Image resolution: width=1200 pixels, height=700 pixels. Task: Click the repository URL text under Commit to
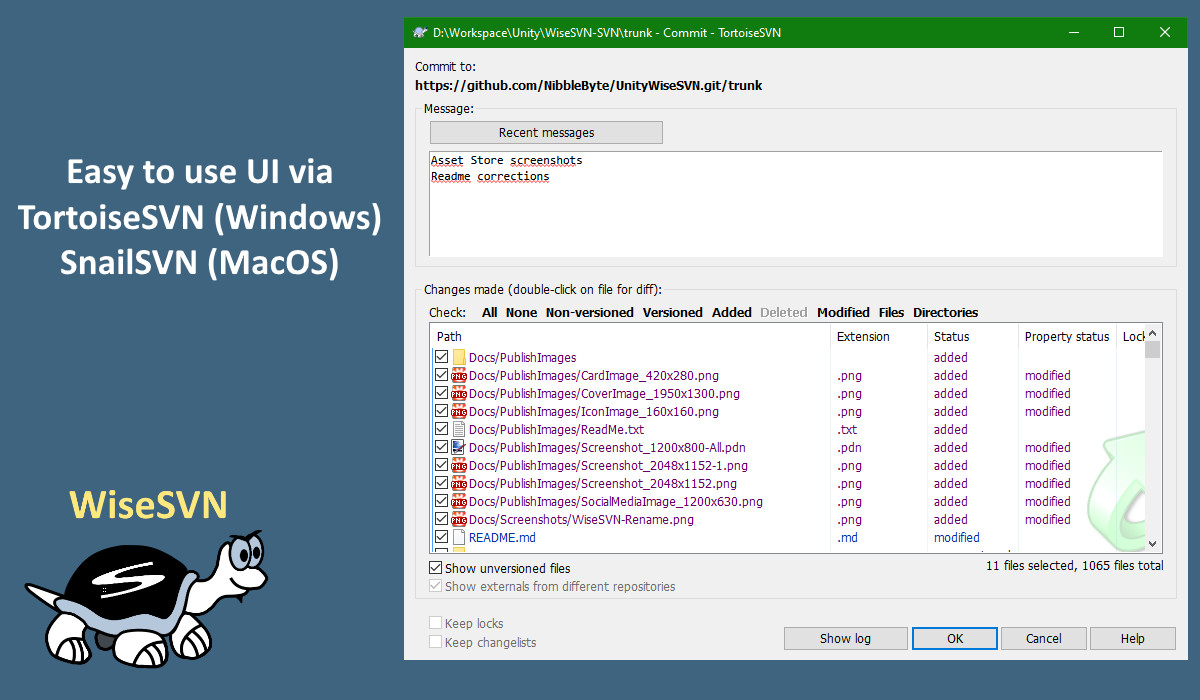589,86
